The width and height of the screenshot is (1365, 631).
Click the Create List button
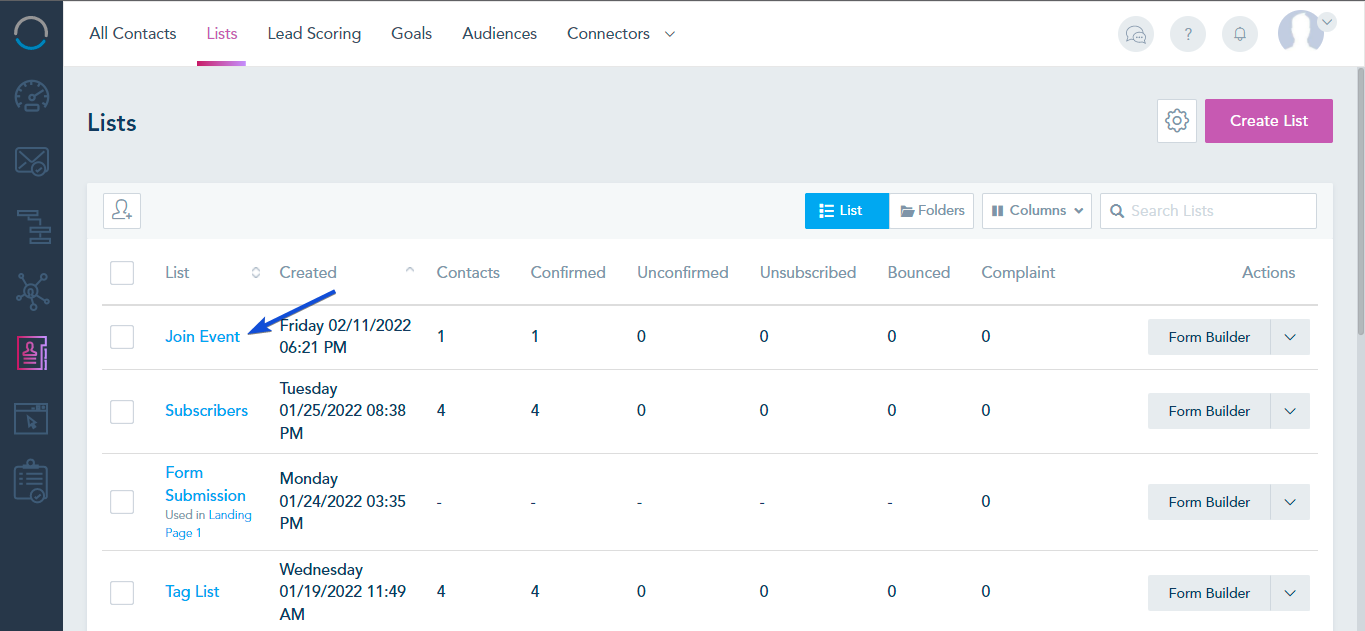1269,121
